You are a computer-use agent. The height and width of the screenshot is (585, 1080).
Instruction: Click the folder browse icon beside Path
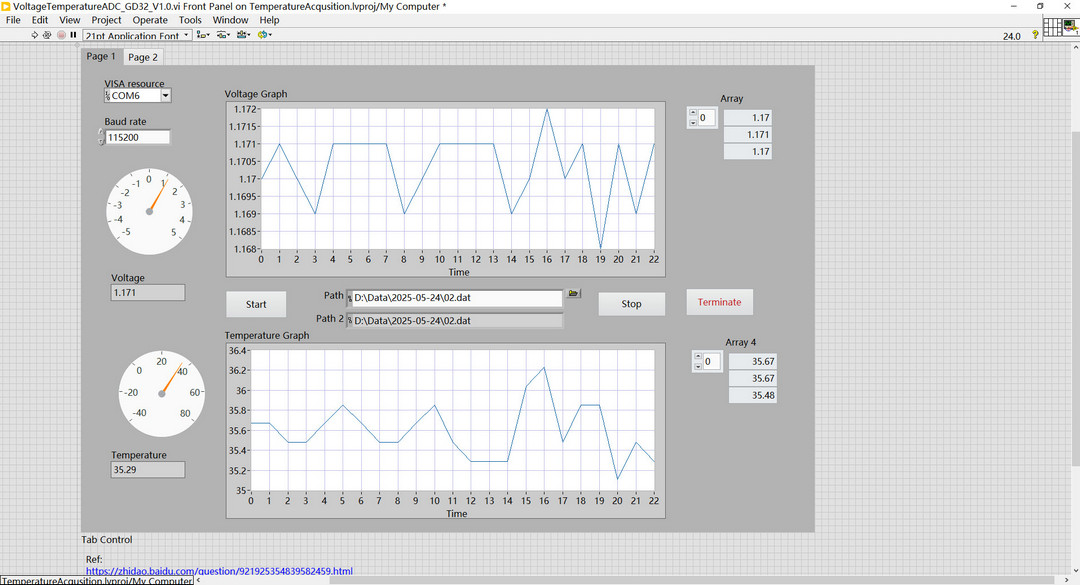[x=574, y=294]
